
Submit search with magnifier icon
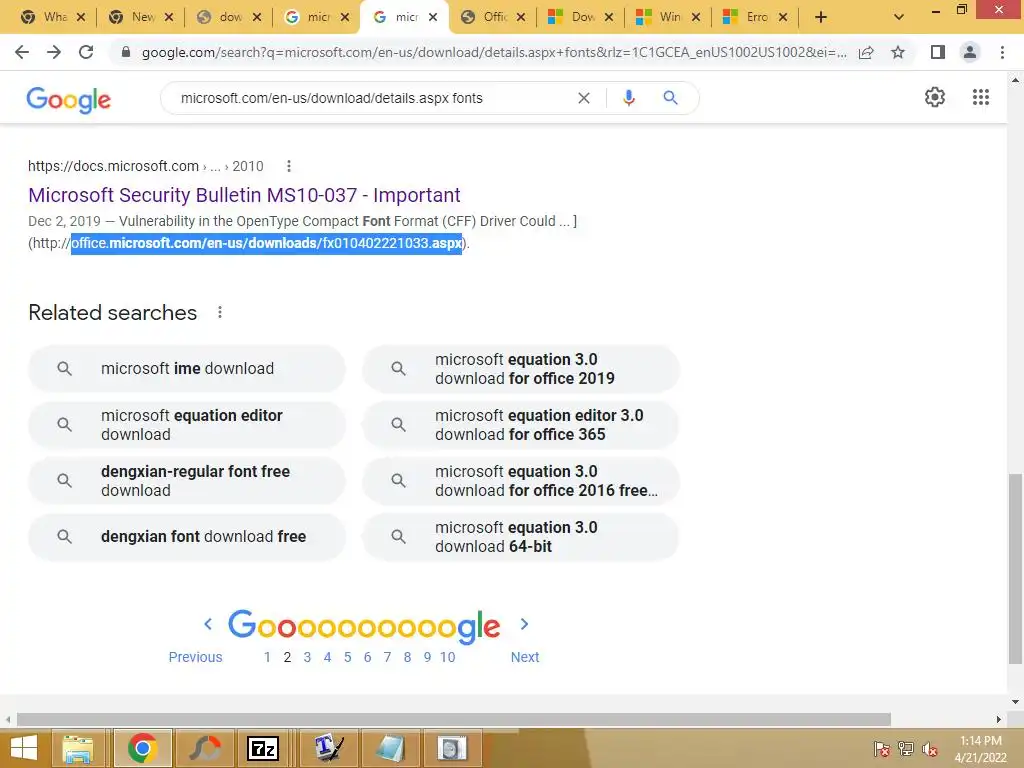pos(670,98)
